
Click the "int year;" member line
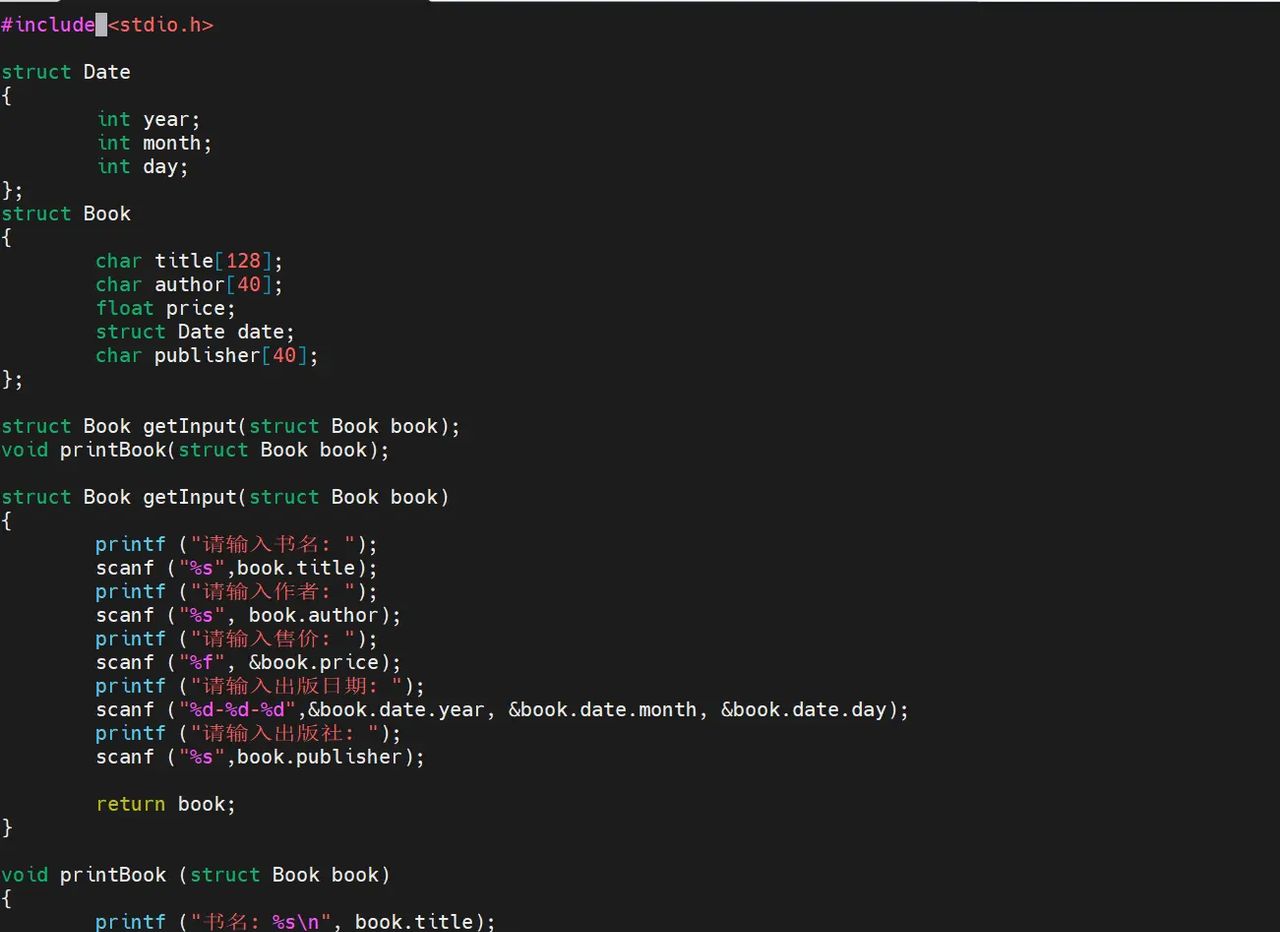(149, 120)
